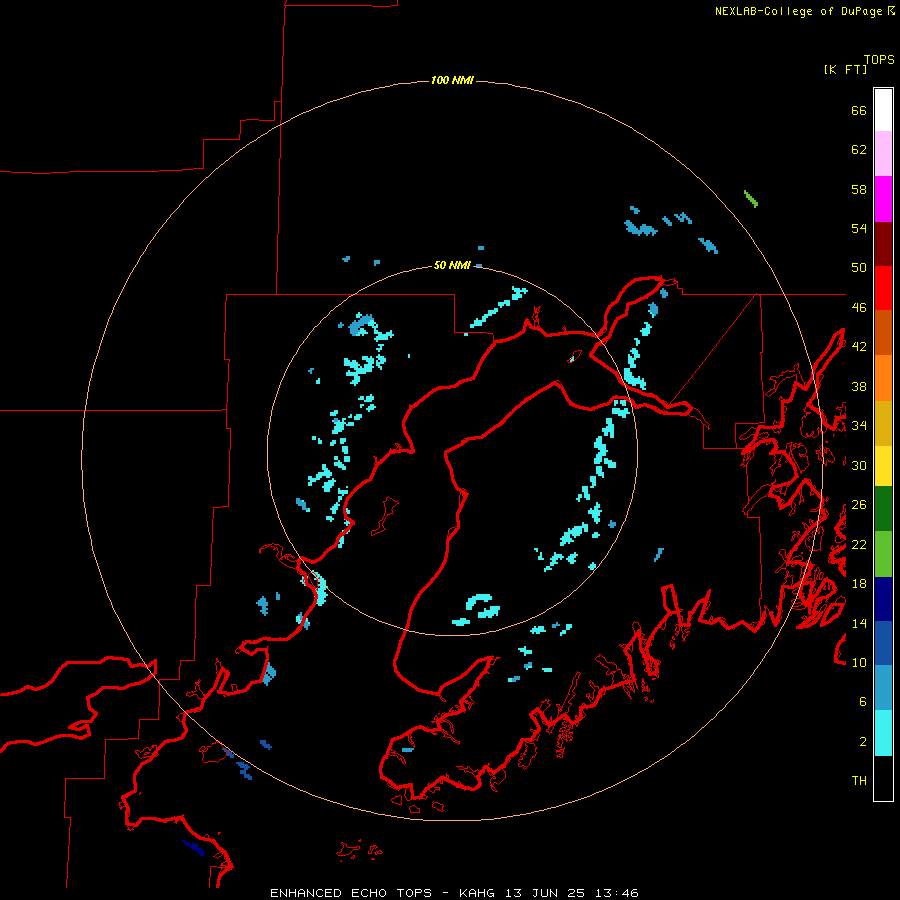The image size is (900, 900).
Task: Click the bright red legend swatch
Action: pyautogui.click(x=883, y=288)
